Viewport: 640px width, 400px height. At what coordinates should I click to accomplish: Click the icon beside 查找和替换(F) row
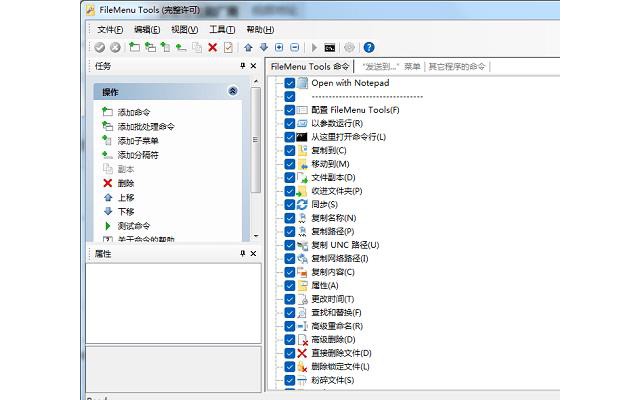(x=302, y=313)
